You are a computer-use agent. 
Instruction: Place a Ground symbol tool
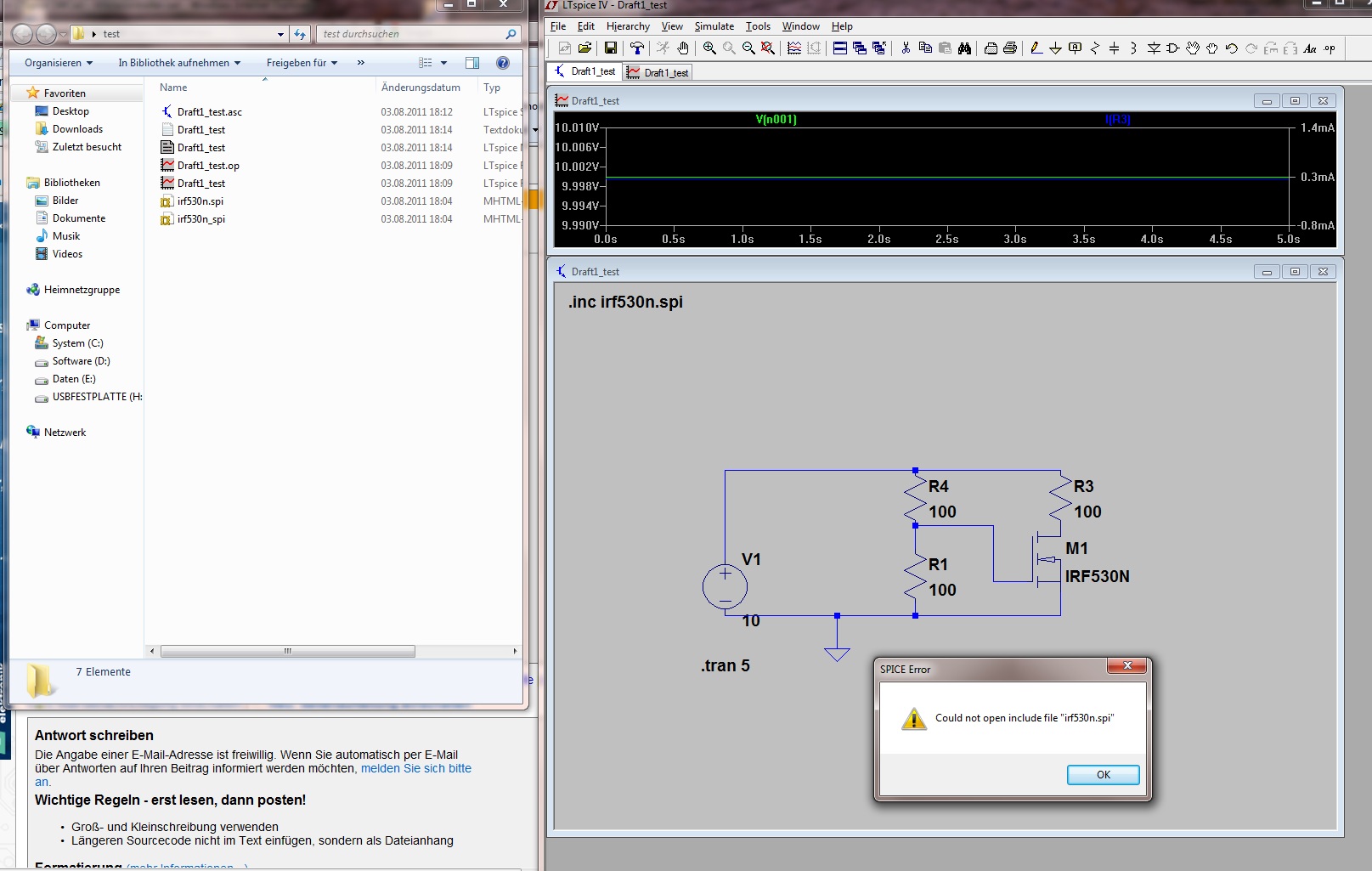pyautogui.click(x=1055, y=48)
